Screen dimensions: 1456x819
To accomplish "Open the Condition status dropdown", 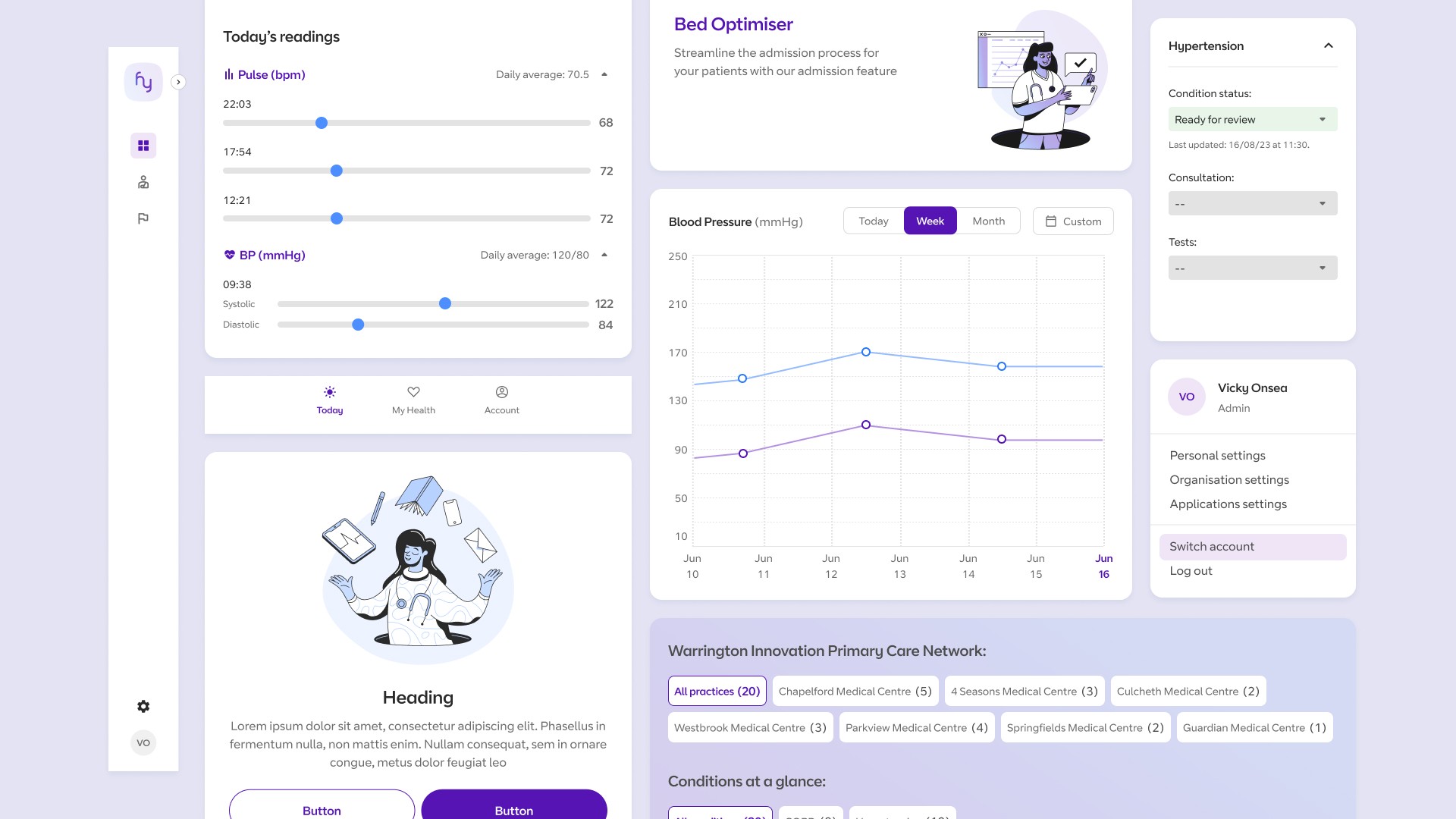I will (1252, 119).
